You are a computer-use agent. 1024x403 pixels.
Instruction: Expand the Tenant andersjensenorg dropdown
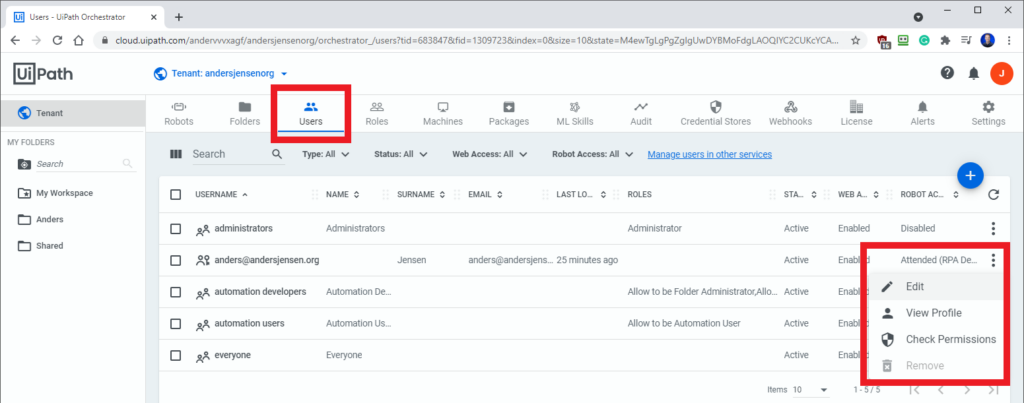(x=221, y=74)
